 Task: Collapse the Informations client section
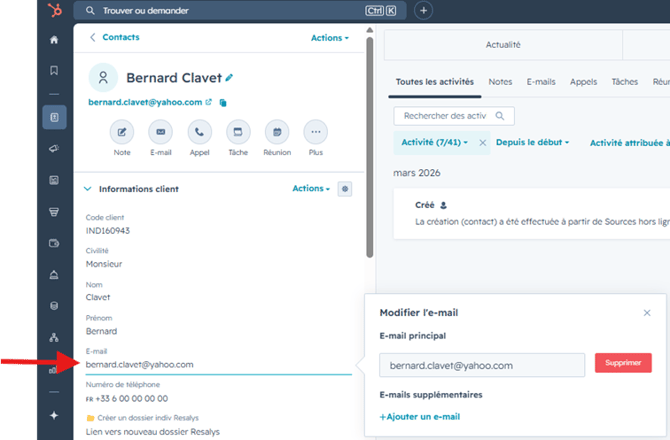88,189
